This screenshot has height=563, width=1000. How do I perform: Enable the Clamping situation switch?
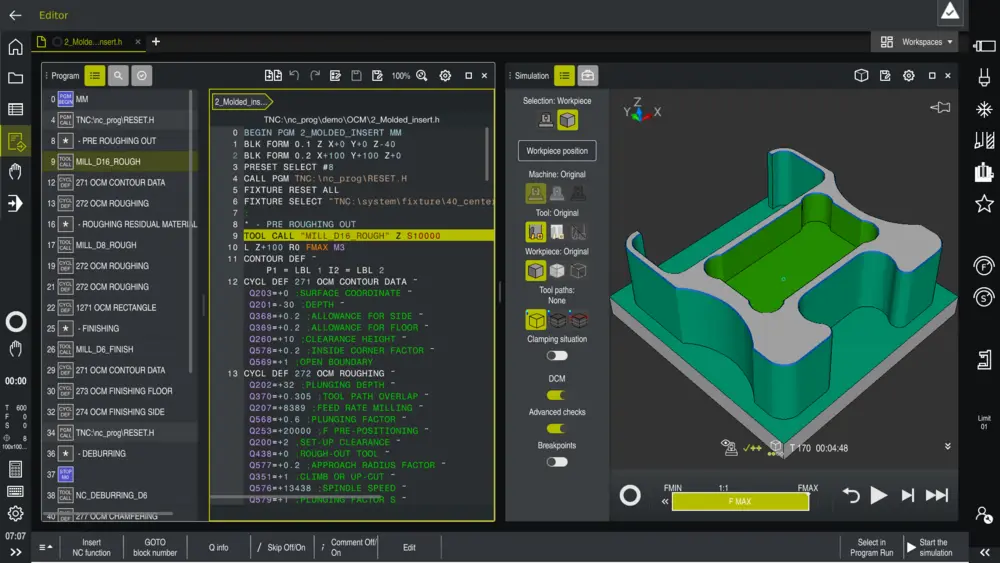click(x=557, y=355)
